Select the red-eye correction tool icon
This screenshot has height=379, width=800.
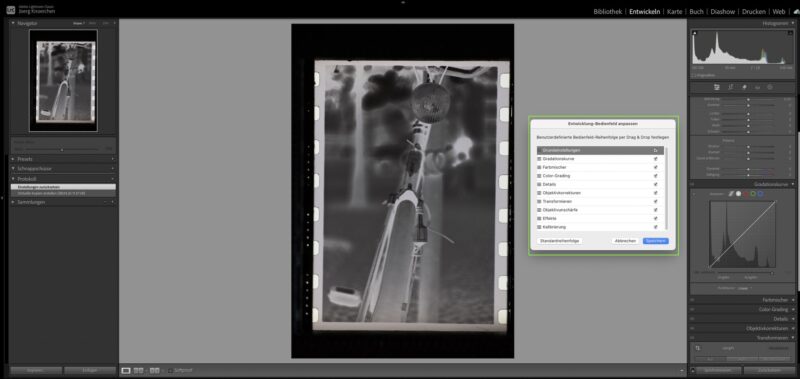[x=758, y=87]
